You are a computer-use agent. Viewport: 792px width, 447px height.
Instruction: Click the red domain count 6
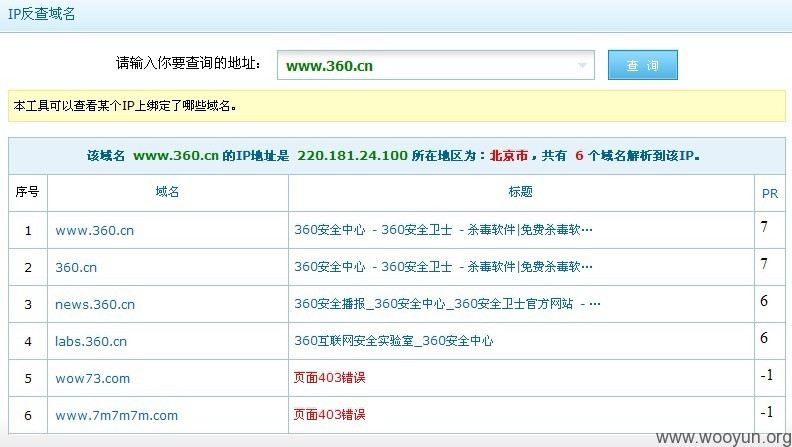[579, 155]
